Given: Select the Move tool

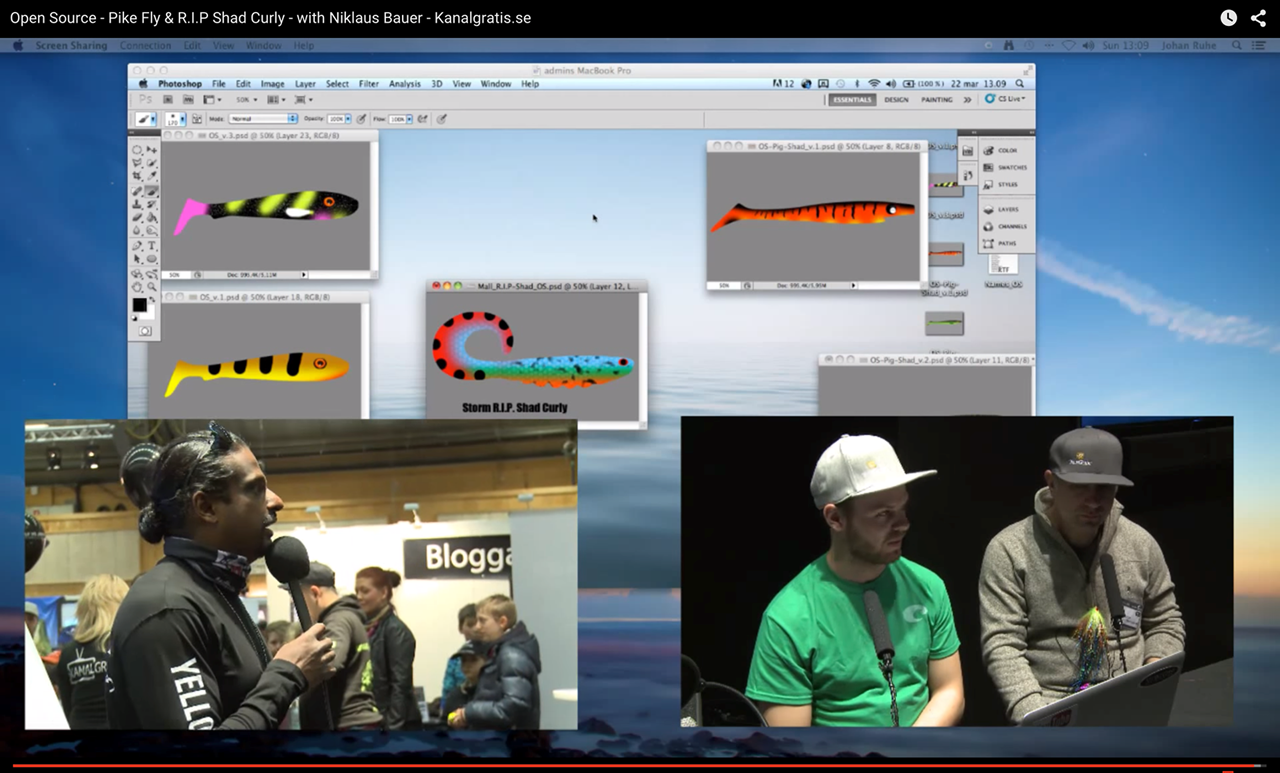Looking at the screenshot, I should tap(152, 150).
